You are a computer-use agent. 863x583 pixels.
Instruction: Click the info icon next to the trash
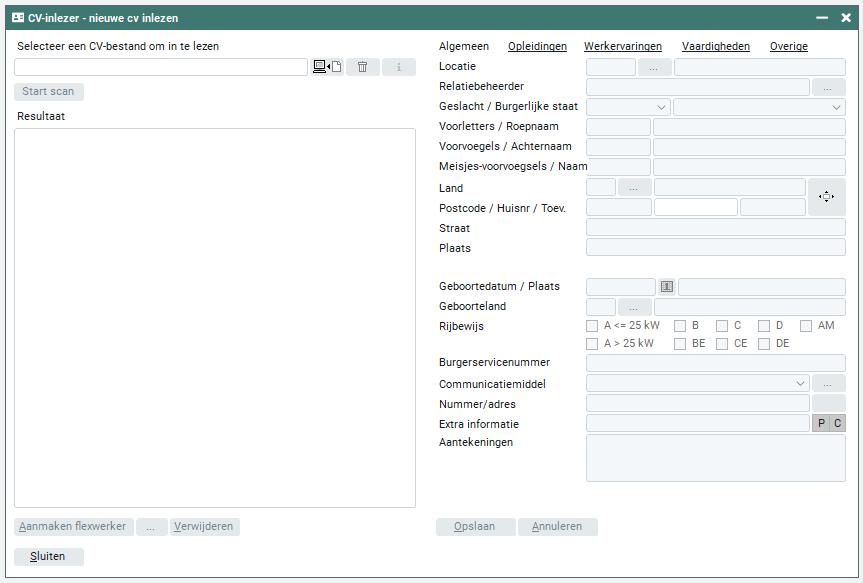[398, 67]
